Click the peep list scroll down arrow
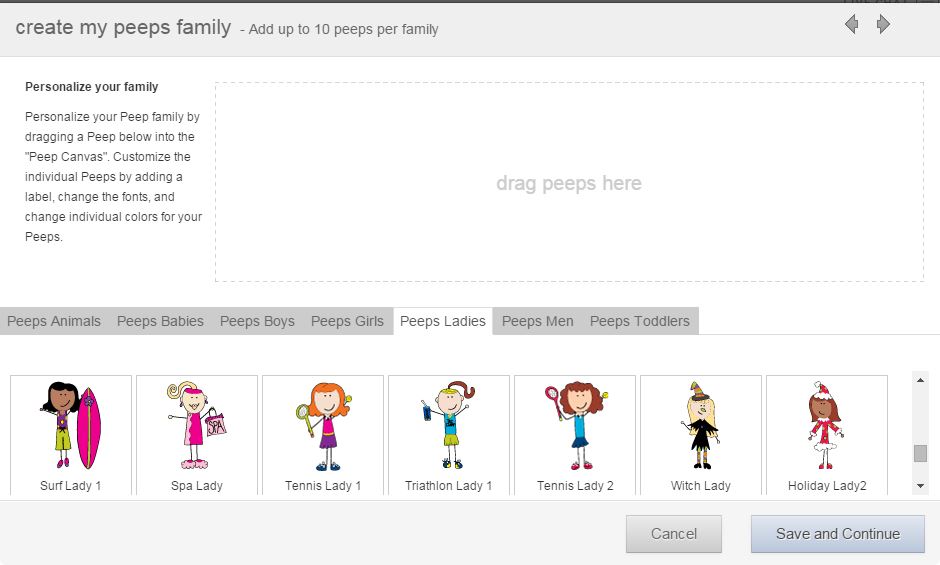 click(x=920, y=486)
